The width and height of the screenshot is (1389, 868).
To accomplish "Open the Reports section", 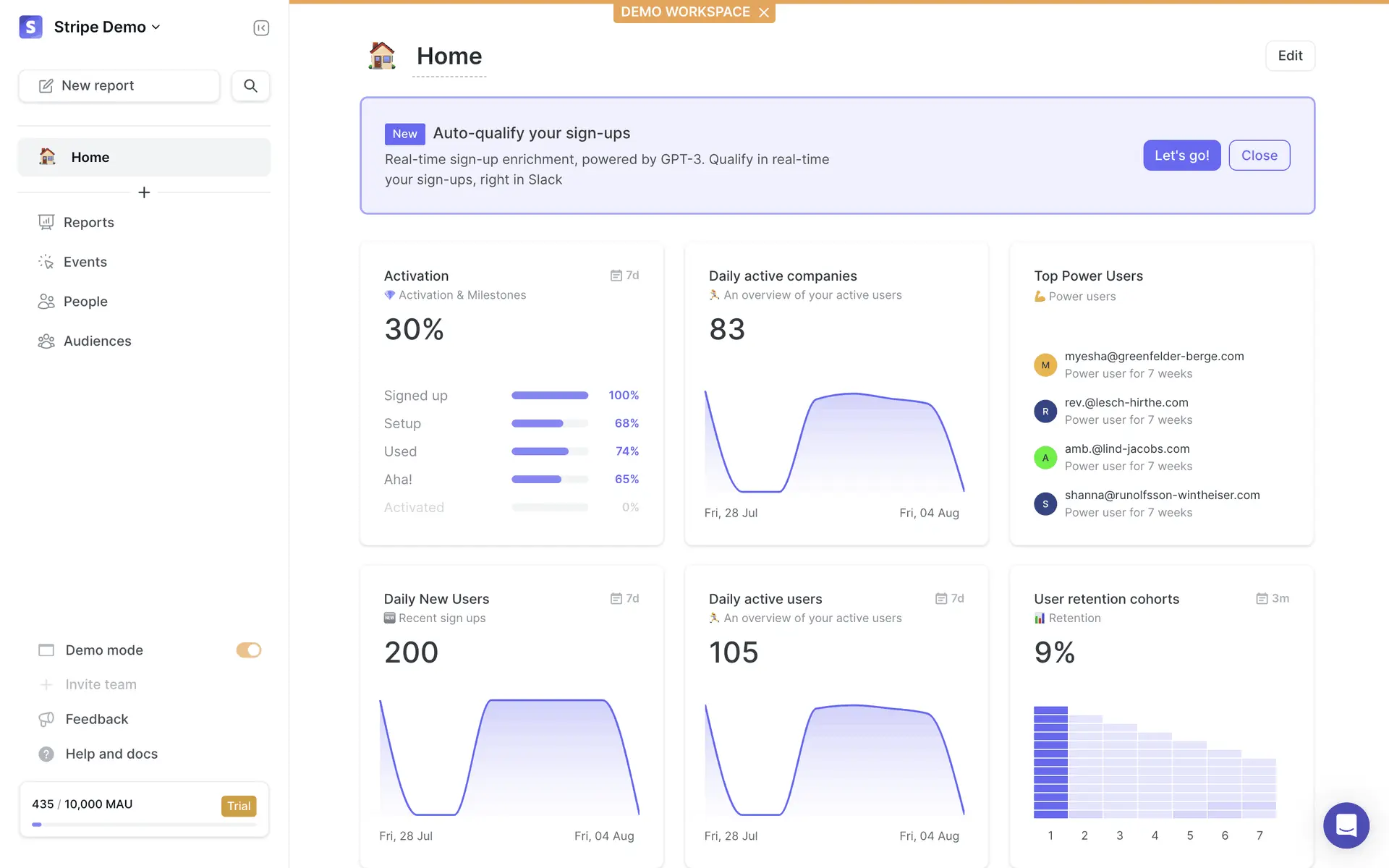I will [88, 222].
